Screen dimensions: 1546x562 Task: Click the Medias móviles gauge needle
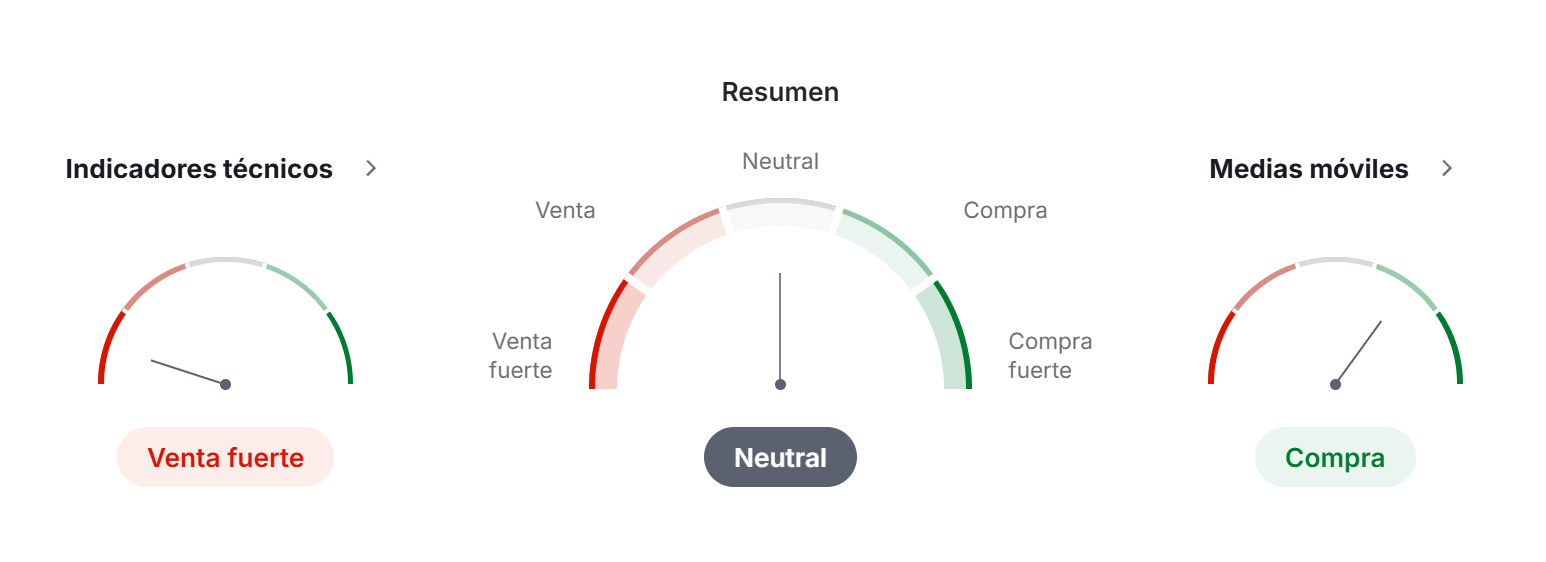point(1359,351)
